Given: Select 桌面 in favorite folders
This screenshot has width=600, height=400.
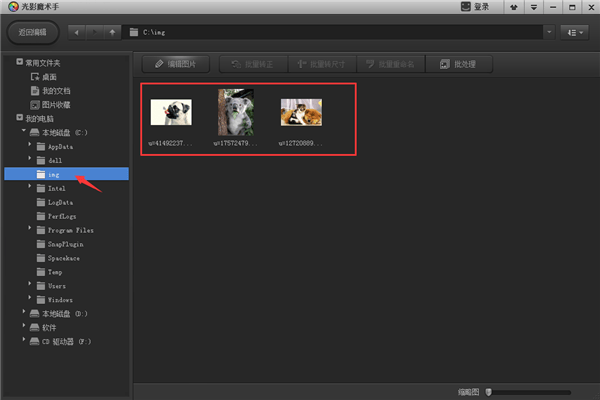Looking at the screenshot, I should tap(49, 77).
